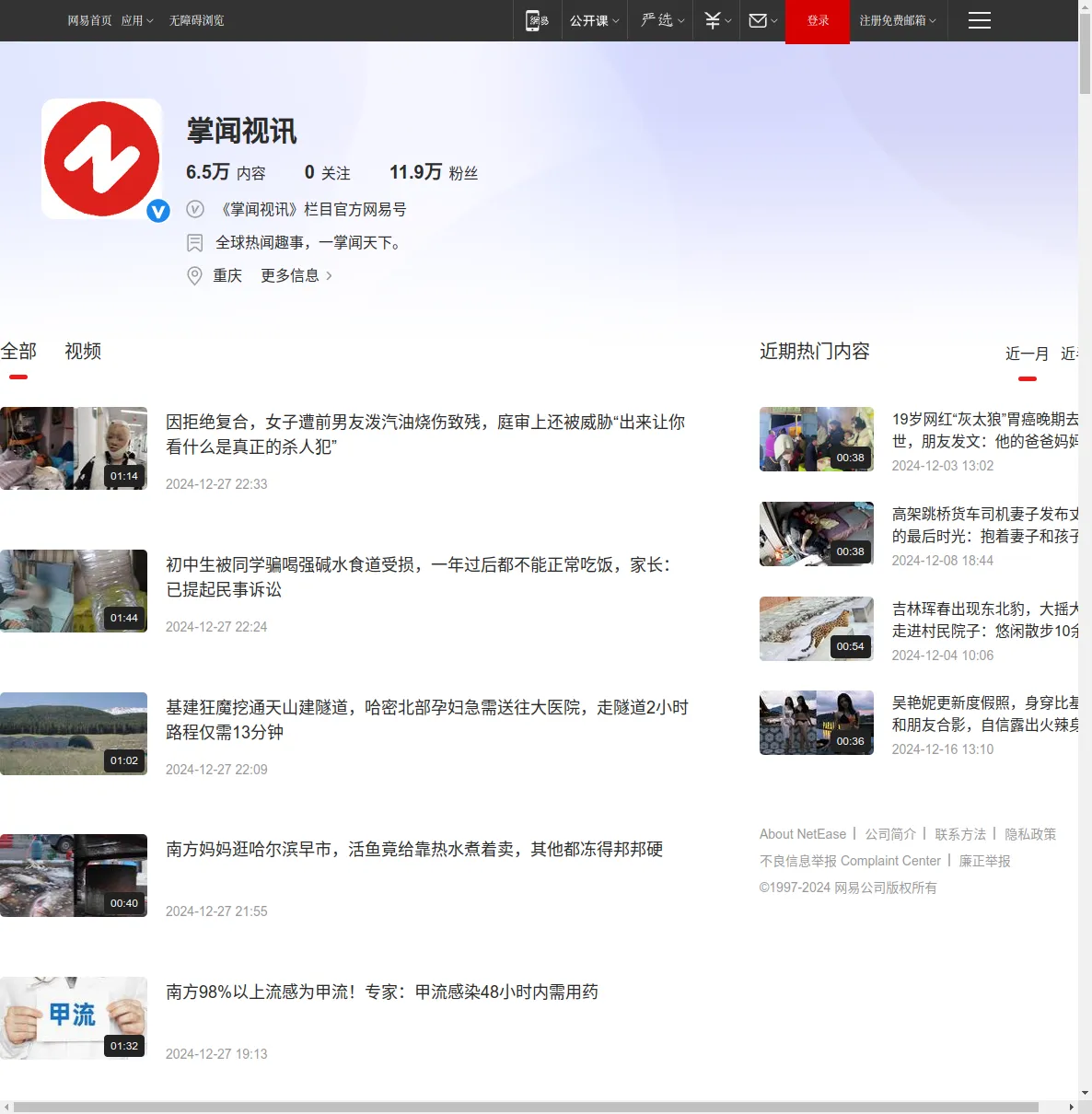The width and height of the screenshot is (1092, 1114).
Task: Open the 隐私政策 footer link
Action: 1030,834
